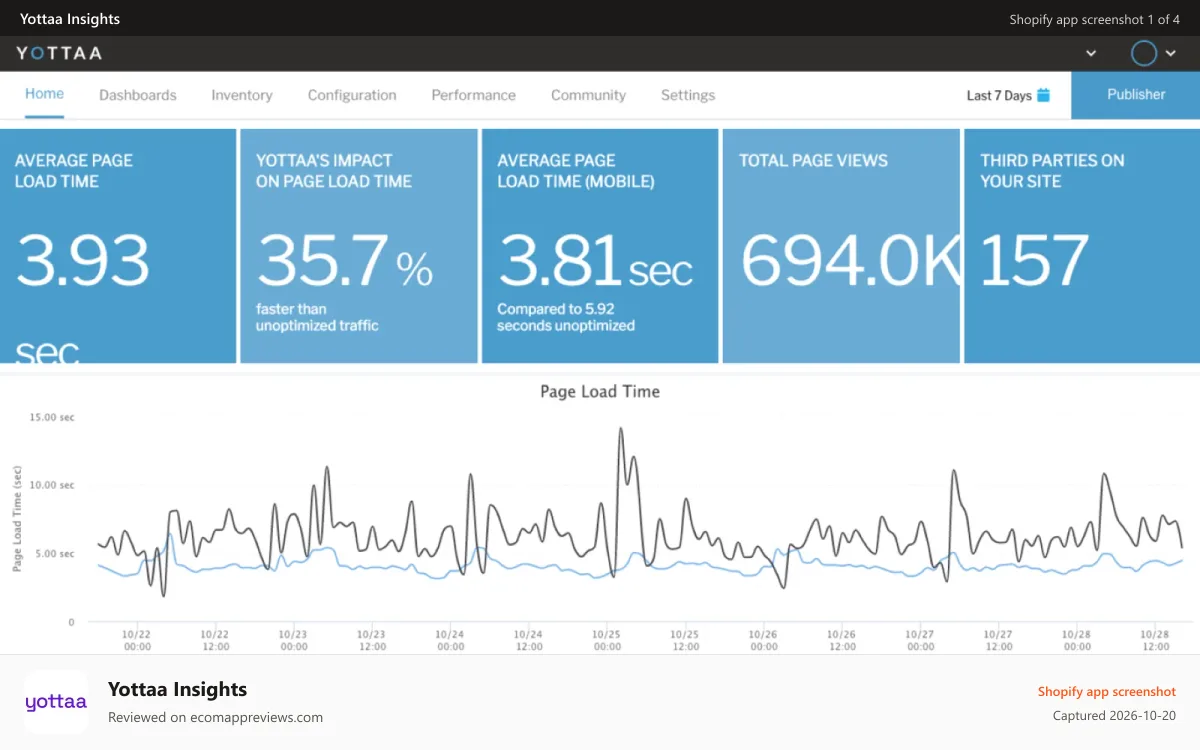The width and height of the screenshot is (1200, 750).
Task: Click the calendar icon beside Last 7 Days
Action: pos(1043,95)
